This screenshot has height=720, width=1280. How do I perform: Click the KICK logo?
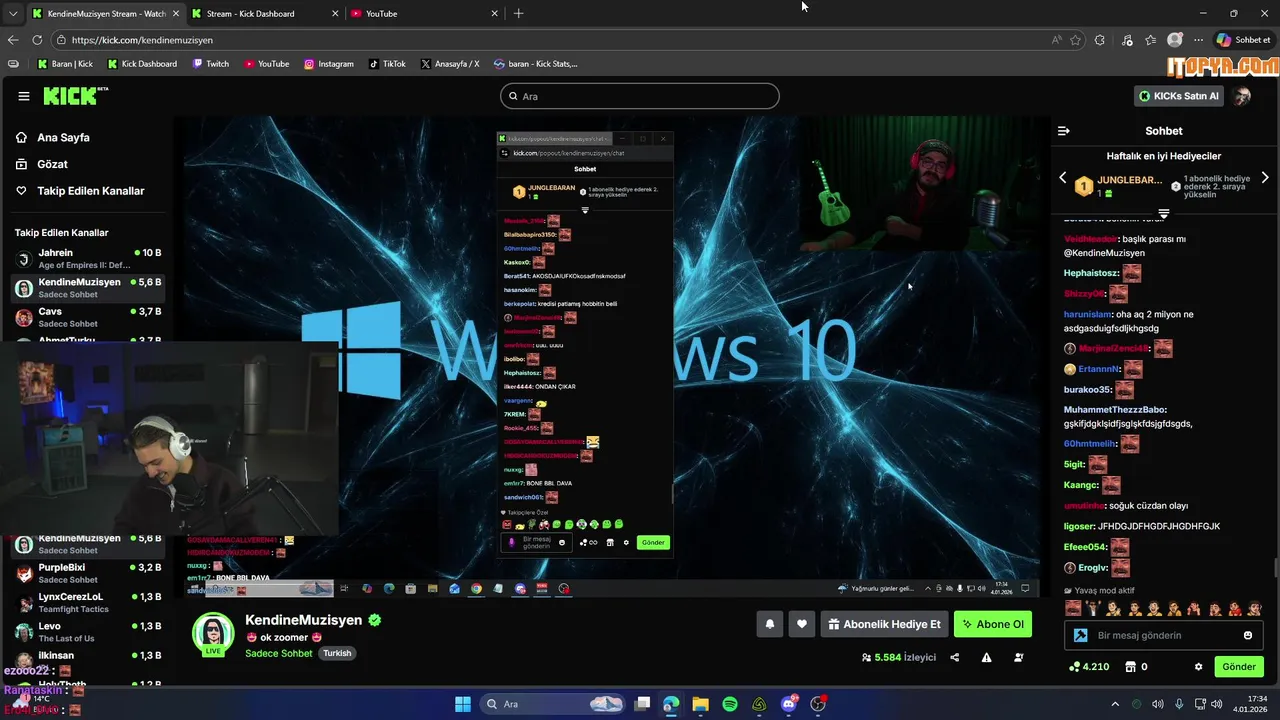tap(75, 96)
